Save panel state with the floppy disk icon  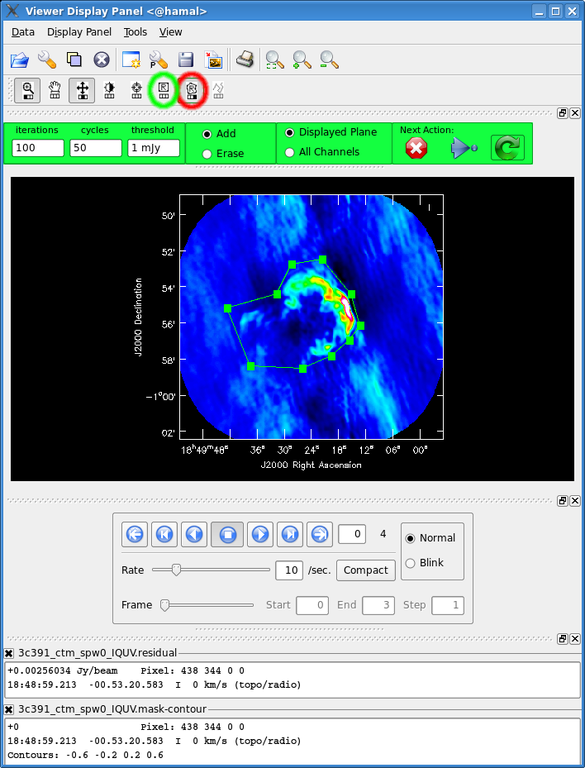click(x=186, y=60)
